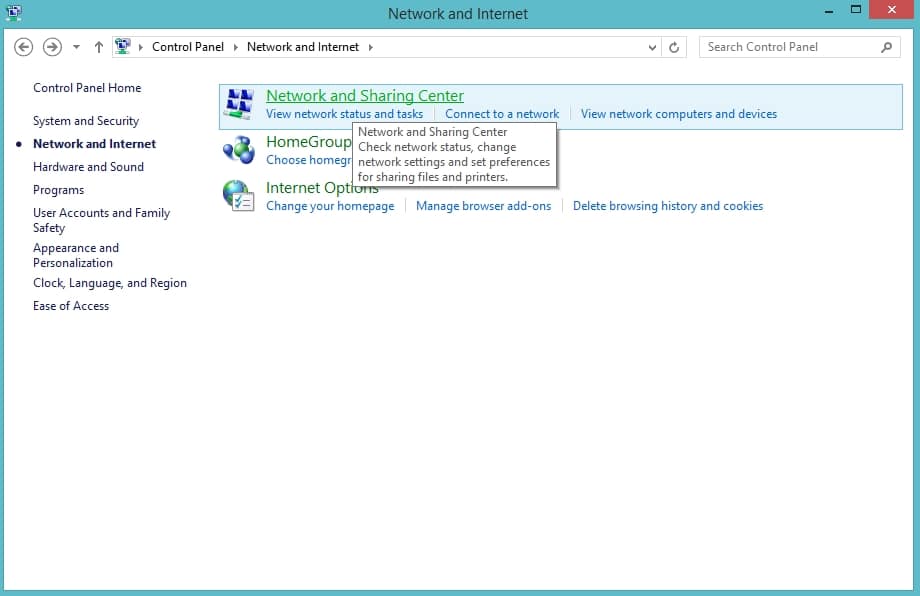Screen dimensions: 920x596
Task: Expand the chevron after Control Panel breadcrumb
Action: coord(235,47)
